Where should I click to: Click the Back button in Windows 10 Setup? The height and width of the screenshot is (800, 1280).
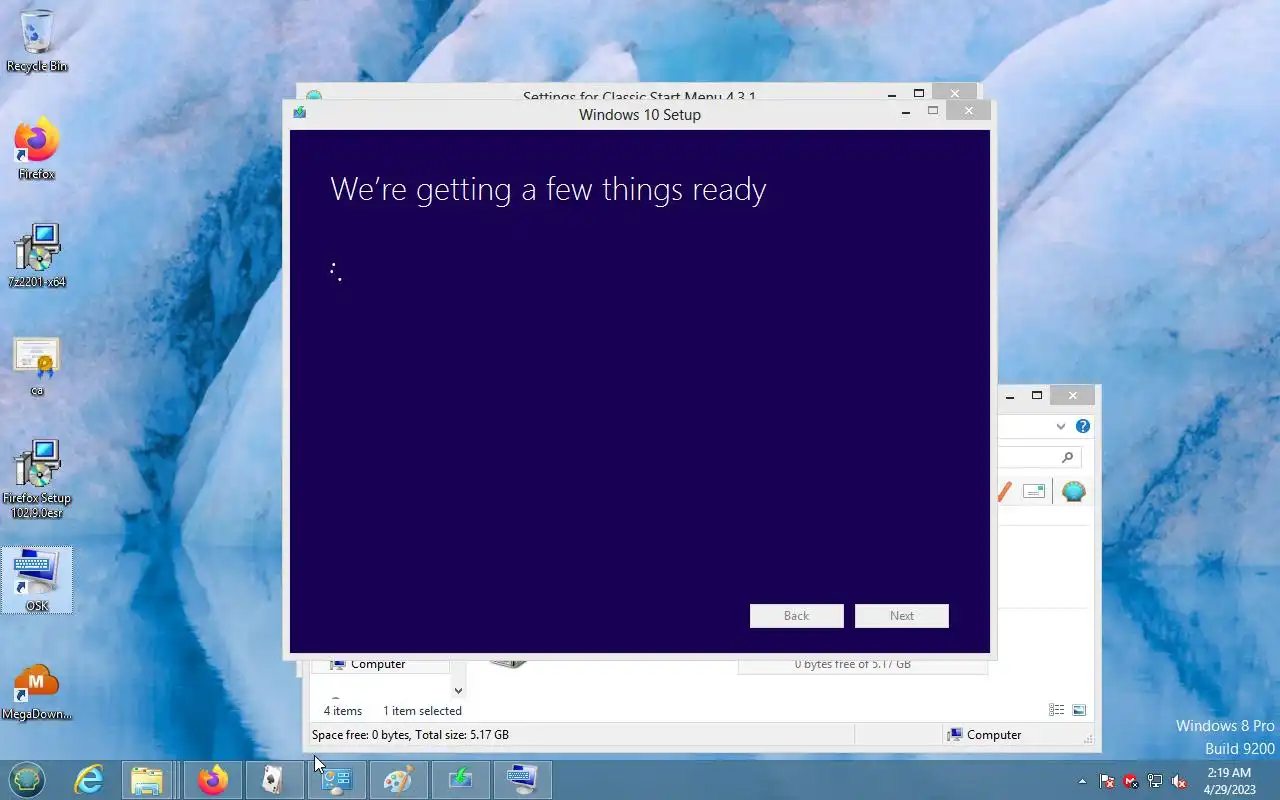[x=796, y=616]
